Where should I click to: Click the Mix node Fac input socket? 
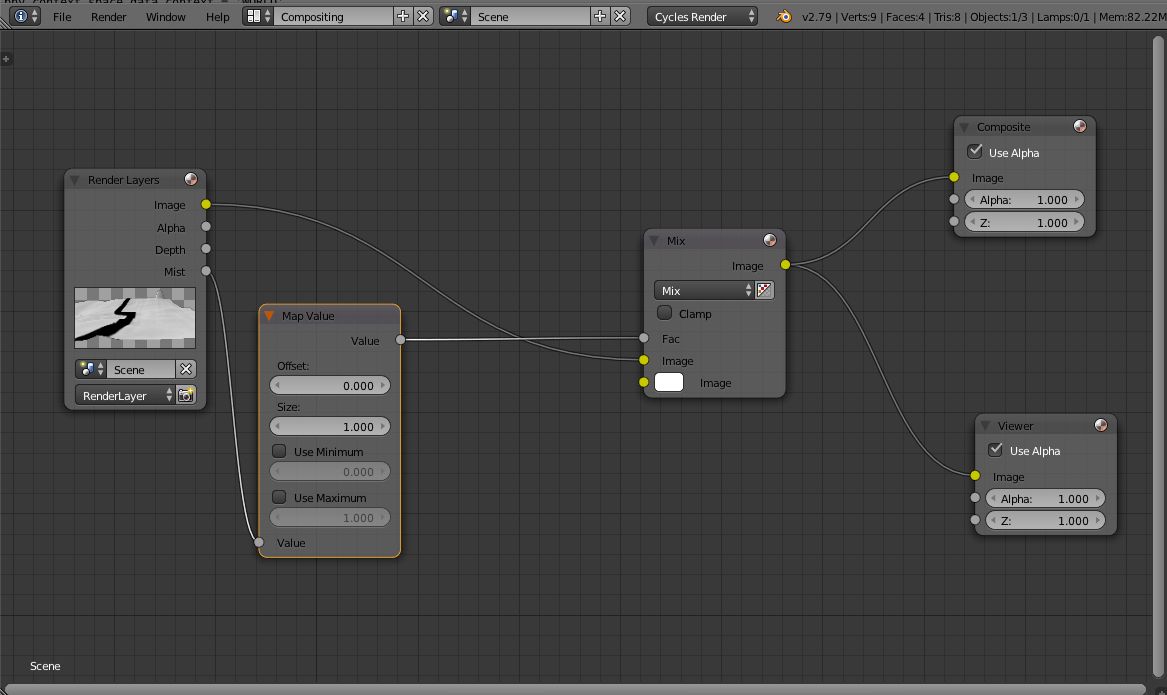point(644,338)
